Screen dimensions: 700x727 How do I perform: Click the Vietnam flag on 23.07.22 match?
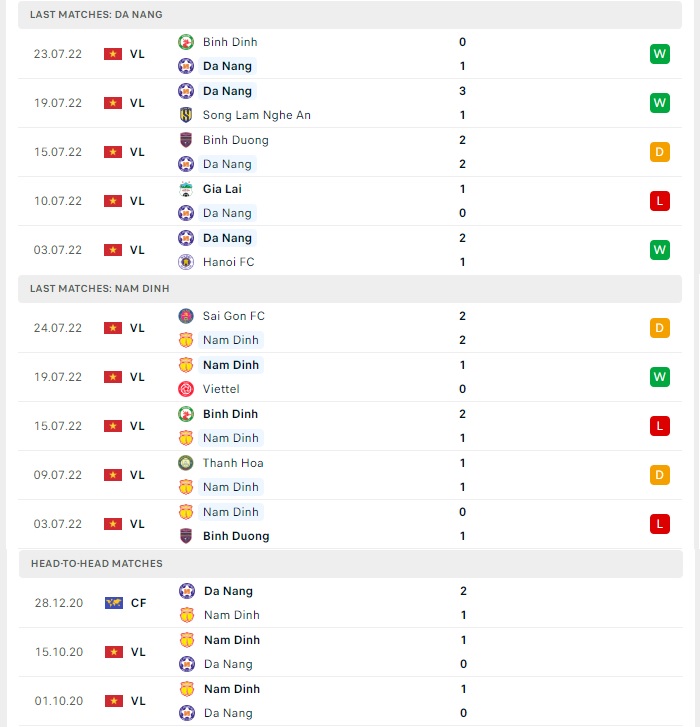113,54
